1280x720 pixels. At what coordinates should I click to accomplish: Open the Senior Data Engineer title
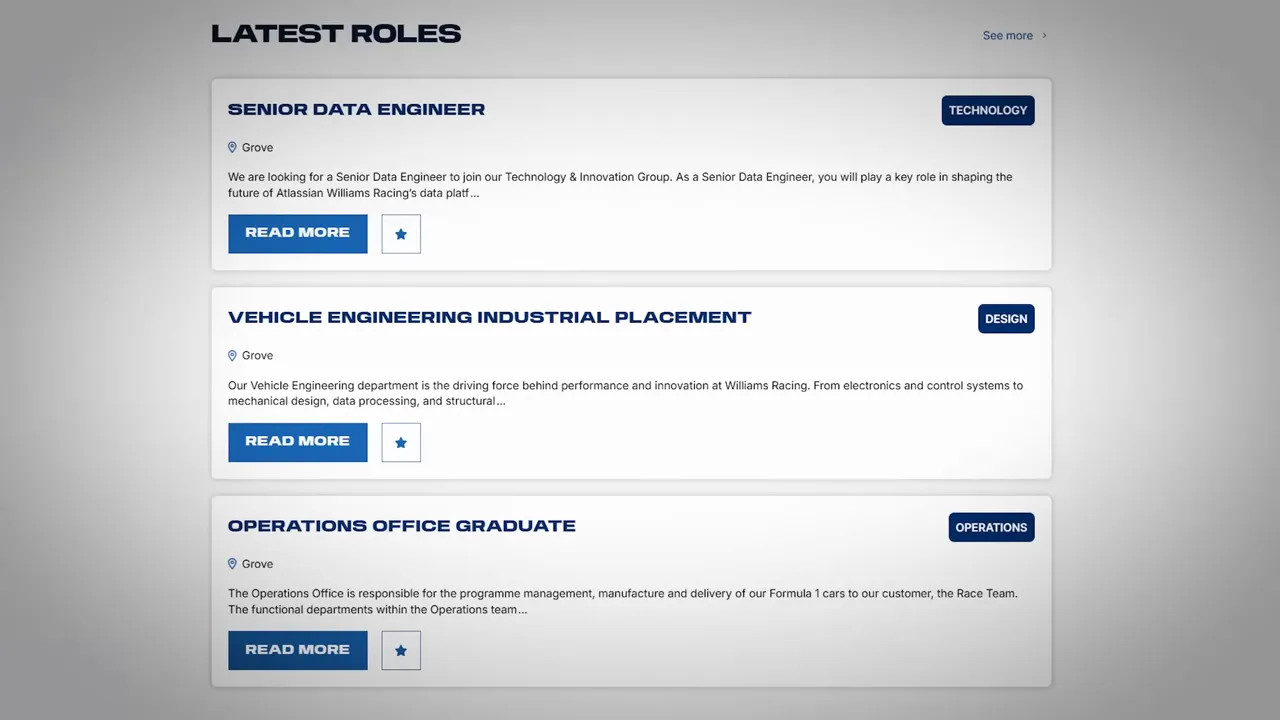[x=356, y=109]
